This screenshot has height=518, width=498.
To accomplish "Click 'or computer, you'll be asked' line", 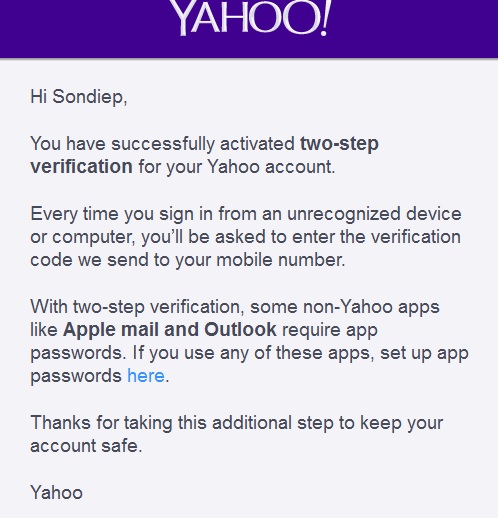I will tap(245, 237).
